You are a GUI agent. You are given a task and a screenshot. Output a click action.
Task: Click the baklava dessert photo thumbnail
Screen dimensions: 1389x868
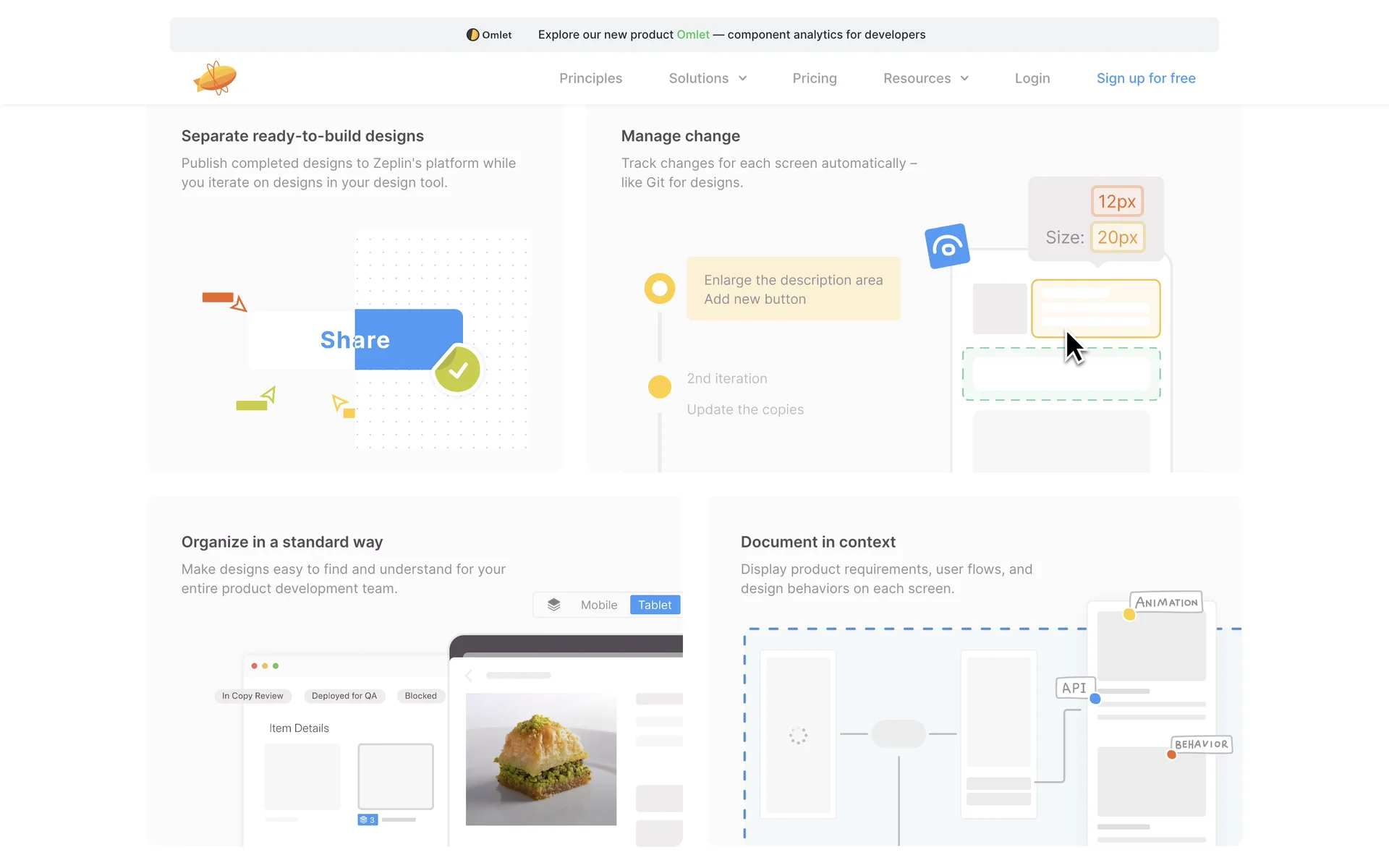(x=541, y=759)
